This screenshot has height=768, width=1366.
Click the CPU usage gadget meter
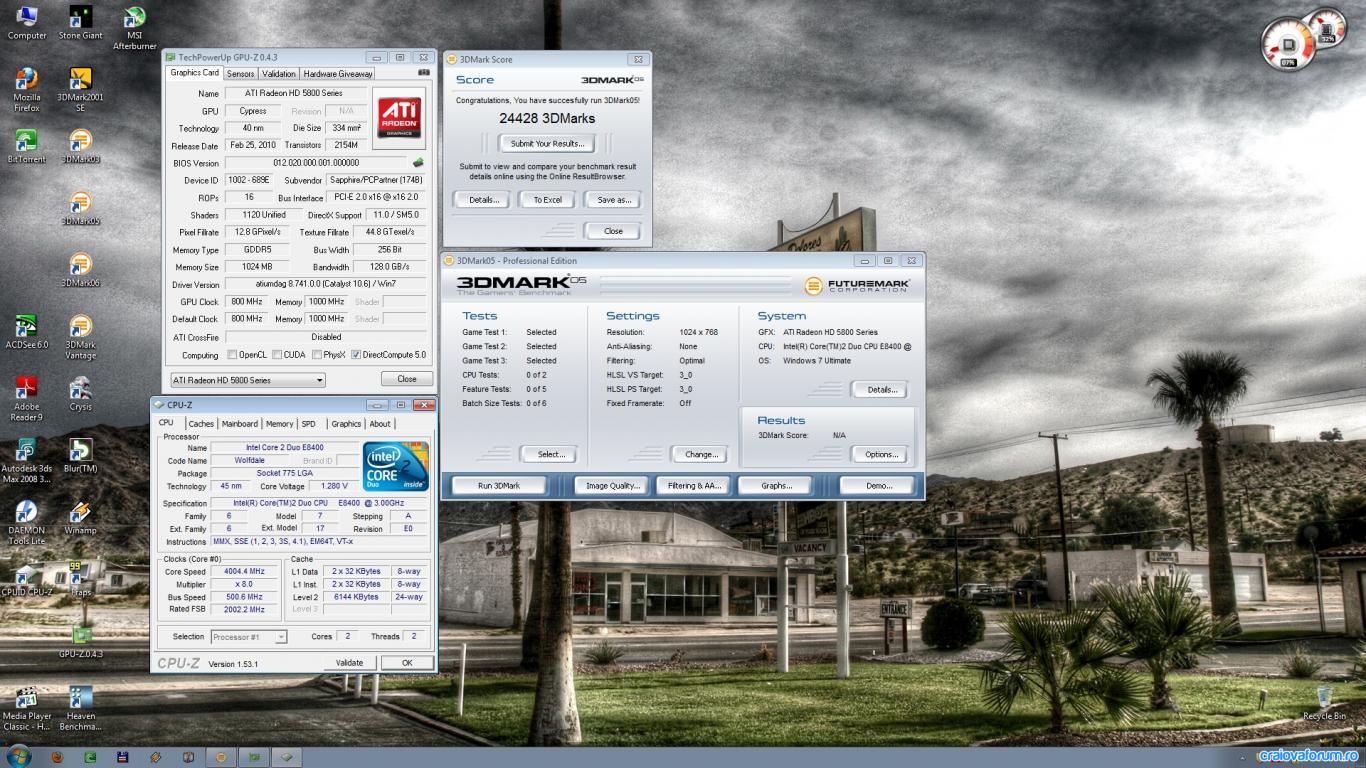(1288, 44)
